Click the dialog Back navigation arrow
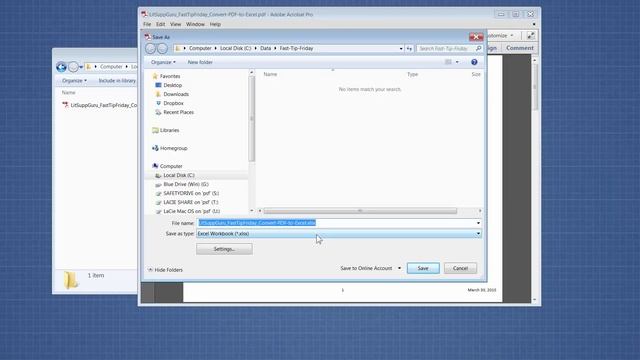 pos(151,49)
